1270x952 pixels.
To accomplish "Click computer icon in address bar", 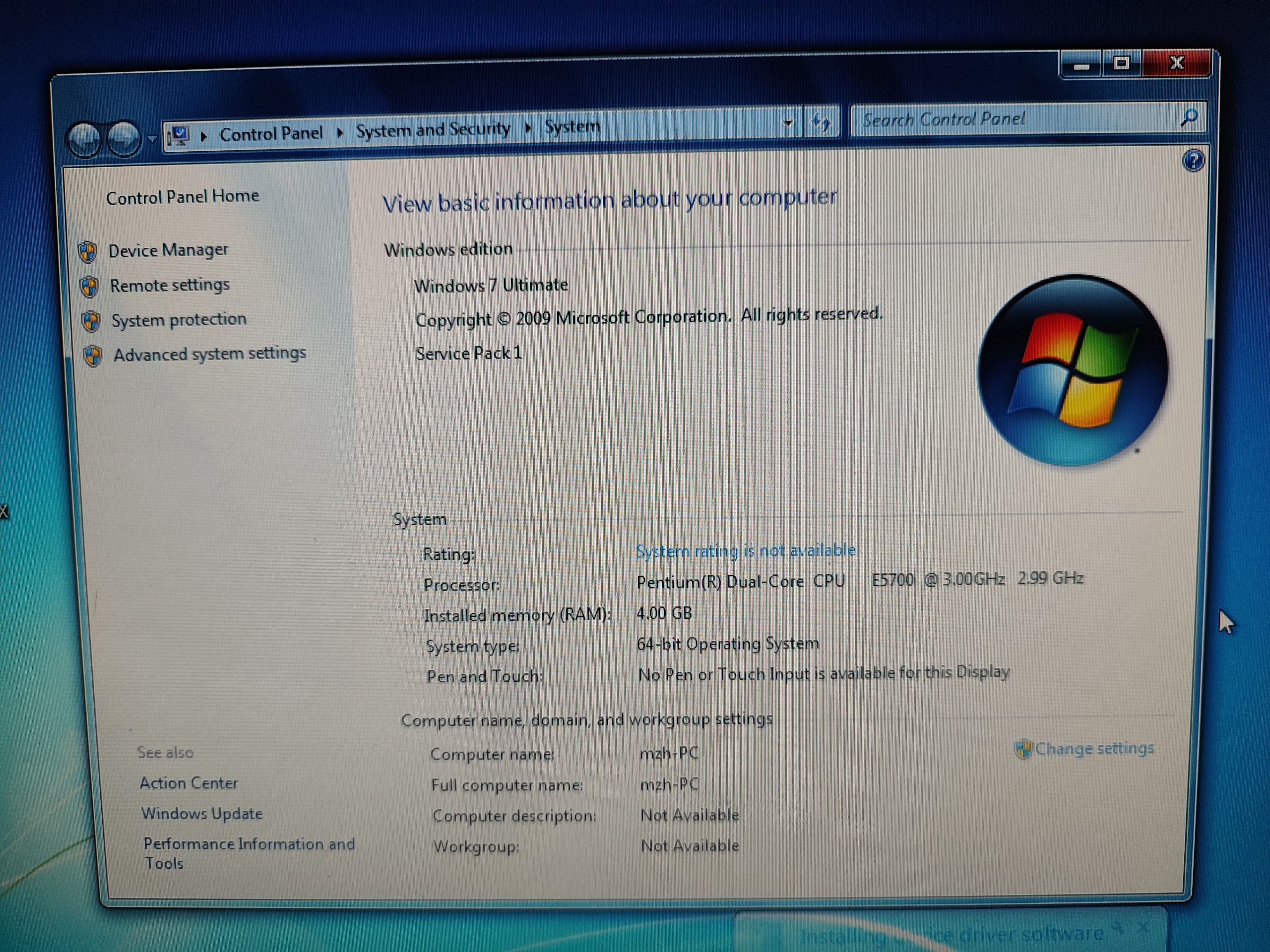I will coord(179,136).
